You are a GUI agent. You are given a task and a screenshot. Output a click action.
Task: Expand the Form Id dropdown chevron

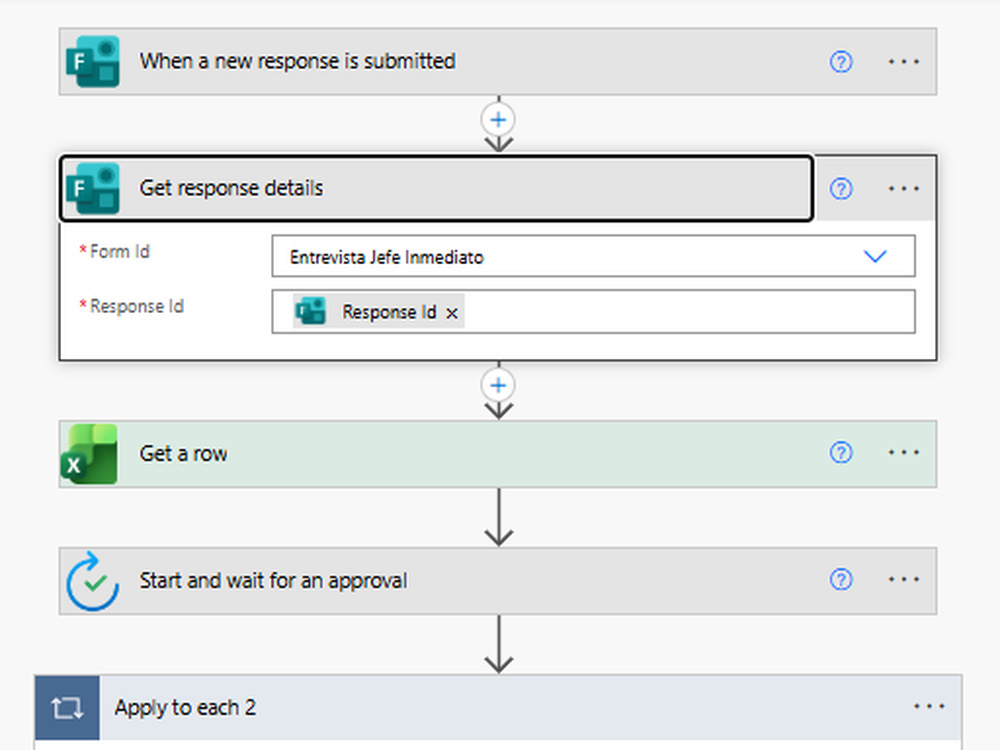(x=875, y=256)
